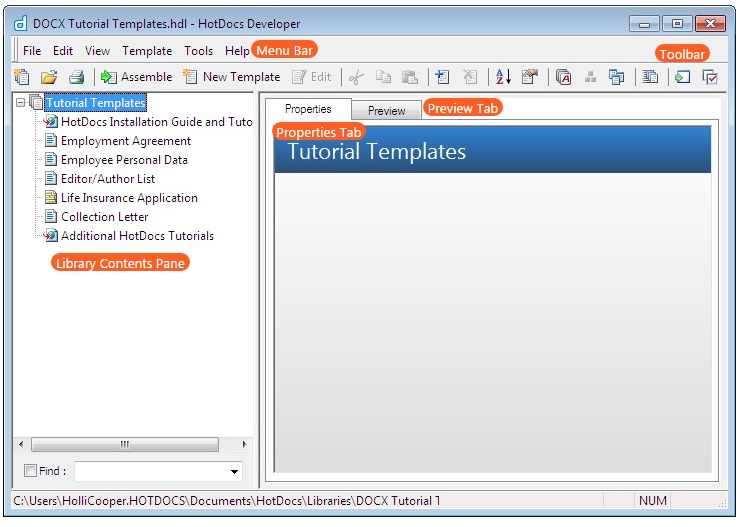Image resolution: width=741 pixels, height=527 pixels.
Task: Click the Assemble button
Action: pyautogui.click(x=136, y=77)
